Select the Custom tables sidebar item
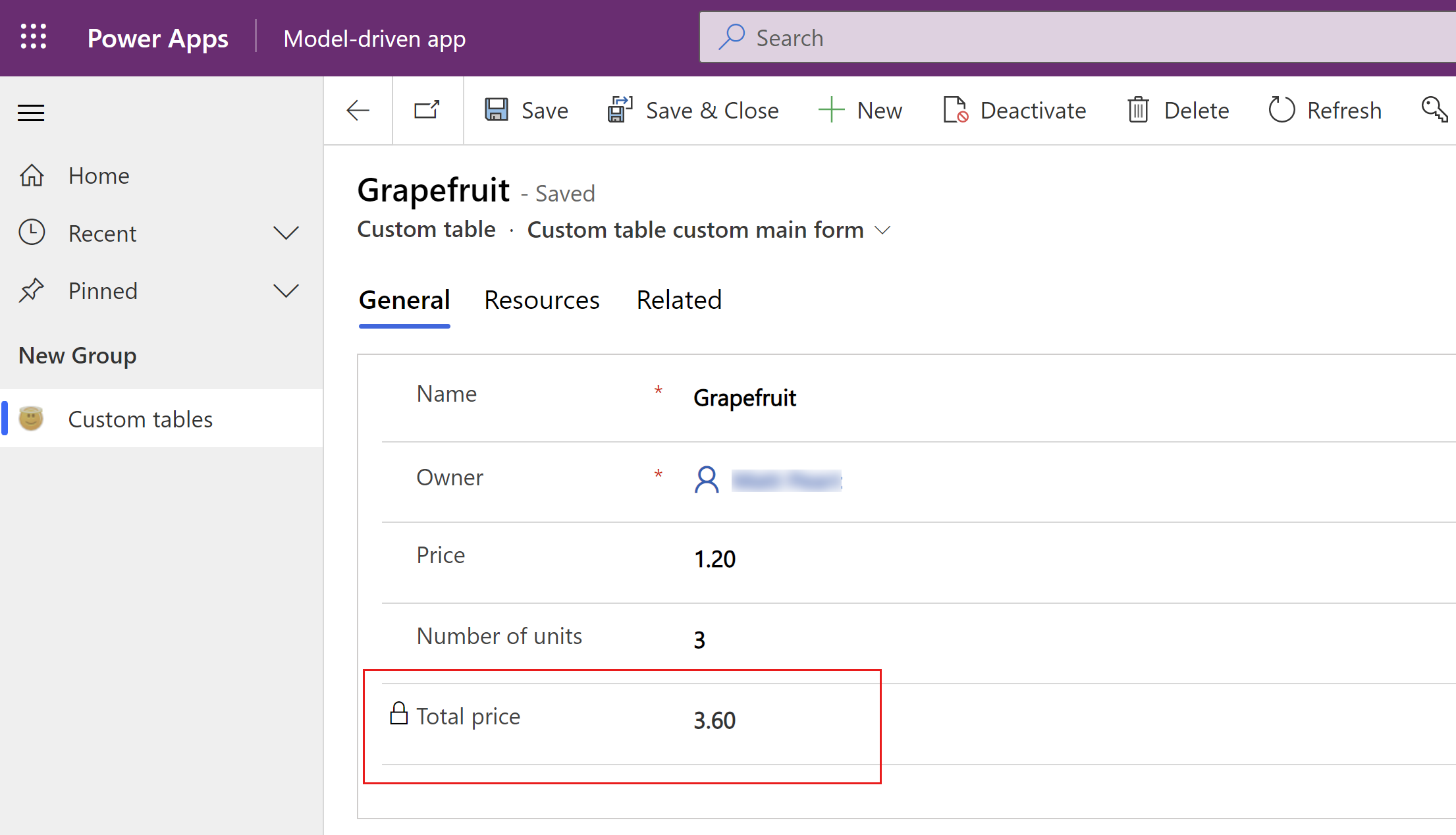The image size is (1456, 835). click(141, 419)
